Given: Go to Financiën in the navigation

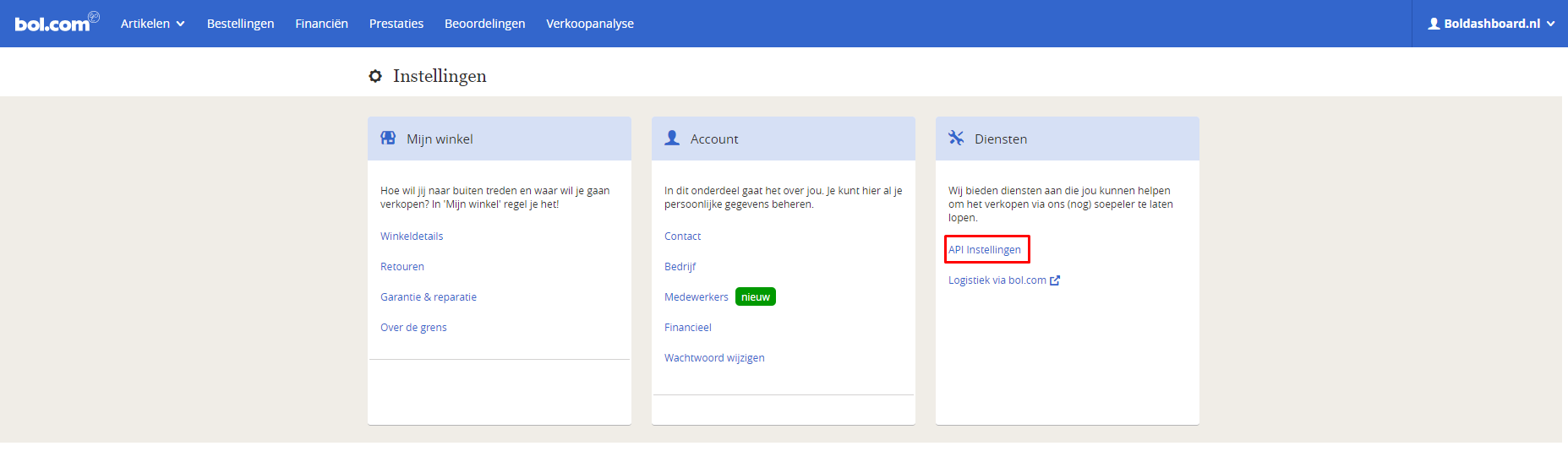Looking at the screenshot, I should click(321, 24).
